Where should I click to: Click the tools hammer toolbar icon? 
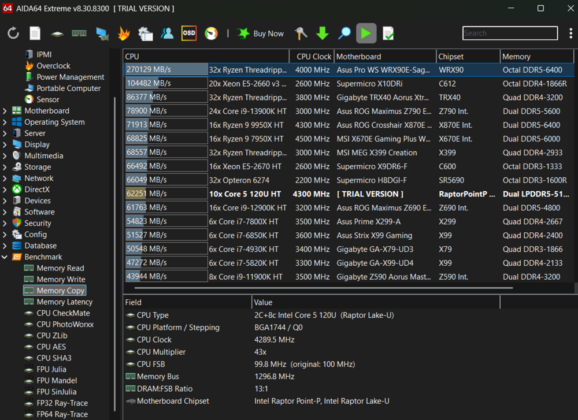tap(301, 33)
